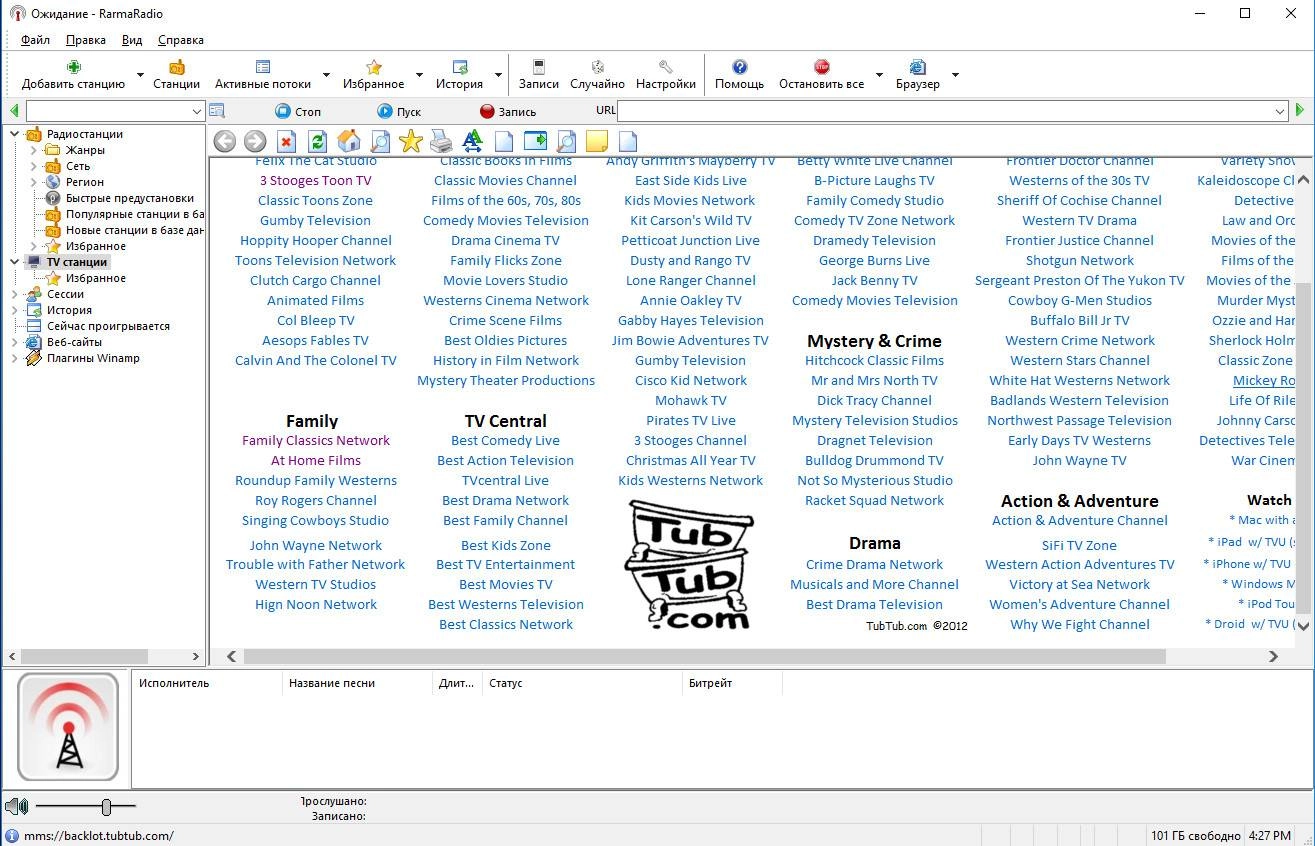This screenshot has height=846, width=1315.
Task: Expand the Регион tree node
Action: [x=33, y=182]
